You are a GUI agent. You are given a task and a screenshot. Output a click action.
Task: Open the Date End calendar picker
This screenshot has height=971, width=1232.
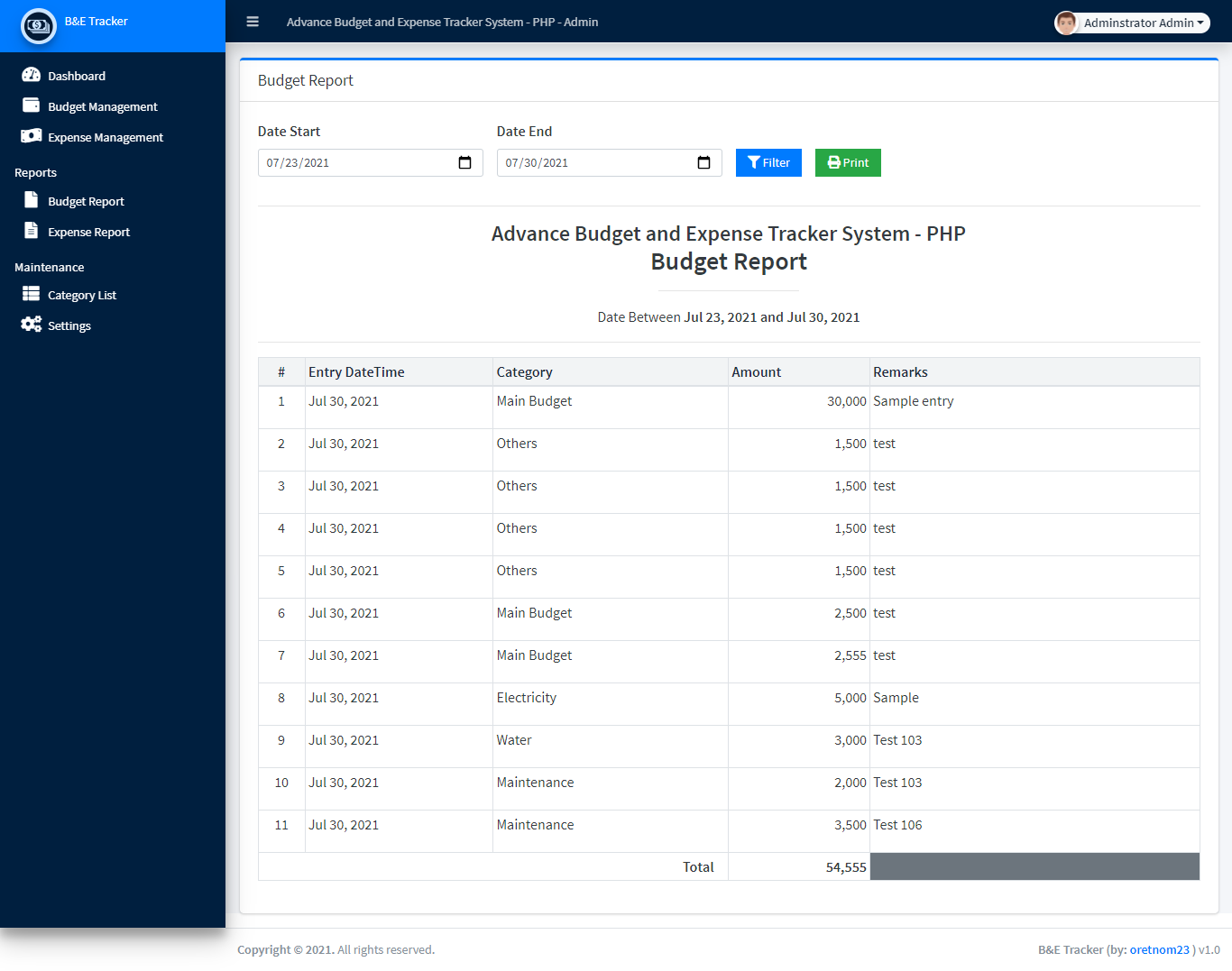704,163
